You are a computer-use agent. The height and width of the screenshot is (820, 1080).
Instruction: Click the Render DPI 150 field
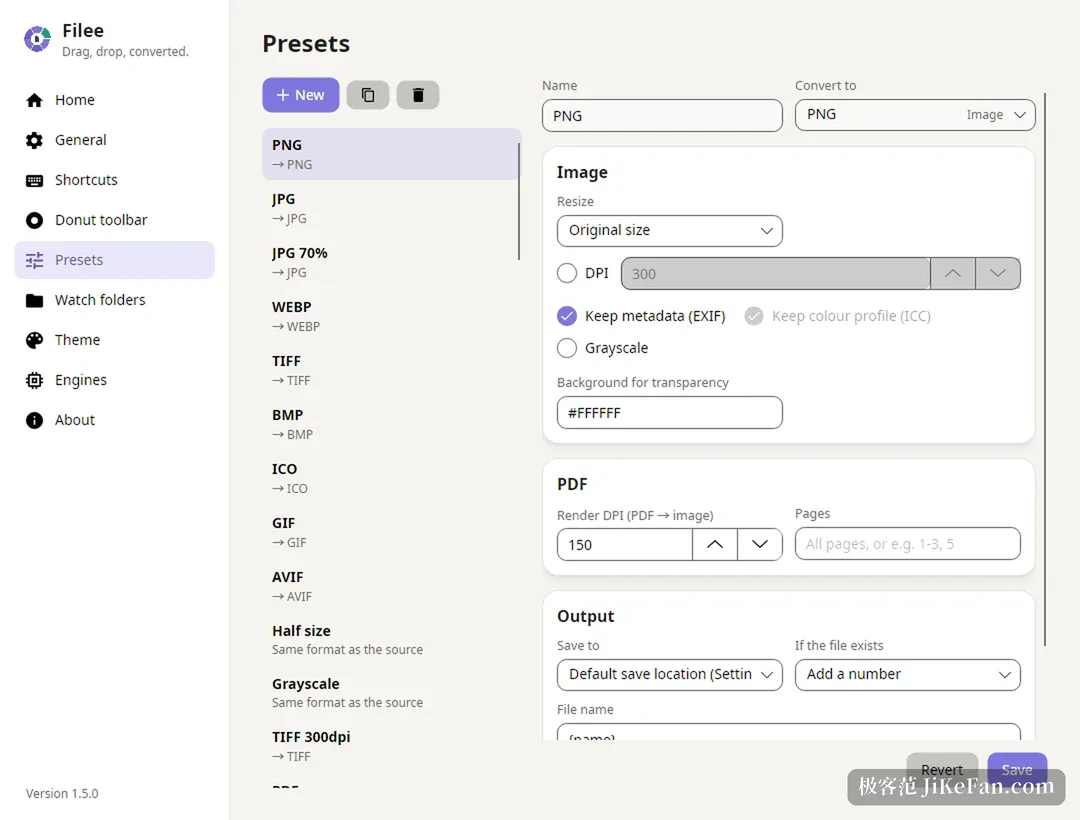625,545
